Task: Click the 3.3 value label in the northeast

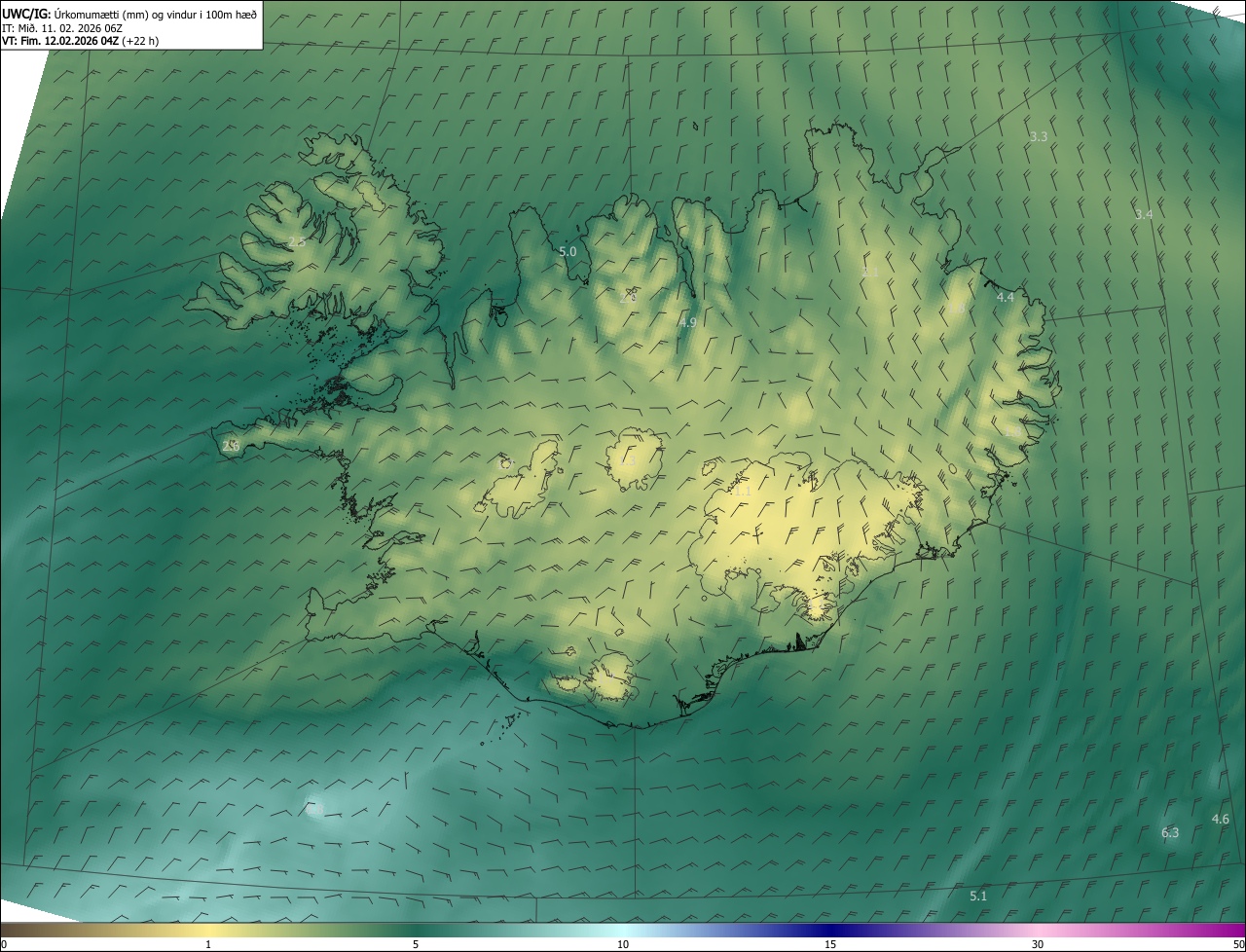Action: (1039, 137)
